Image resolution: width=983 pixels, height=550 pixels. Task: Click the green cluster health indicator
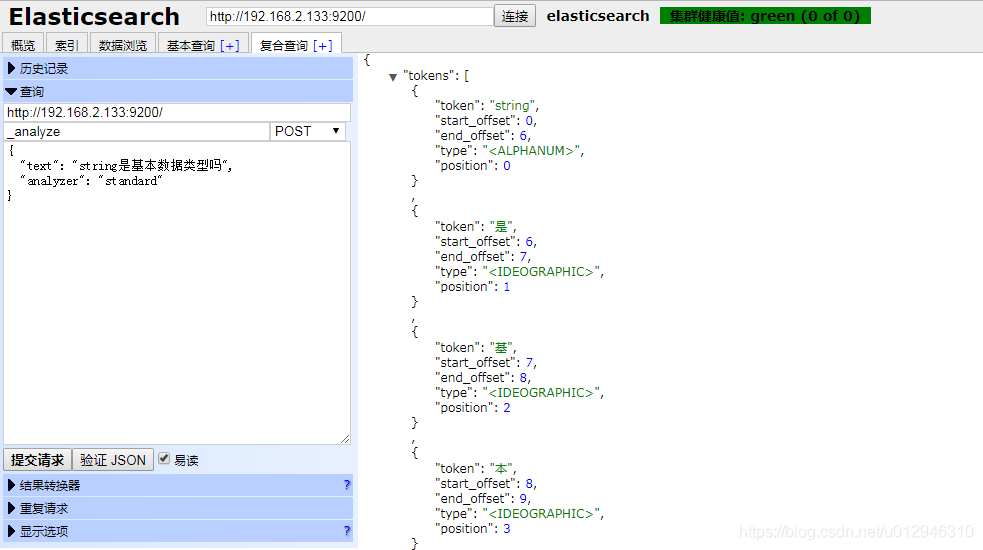pyautogui.click(x=765, y=16)
